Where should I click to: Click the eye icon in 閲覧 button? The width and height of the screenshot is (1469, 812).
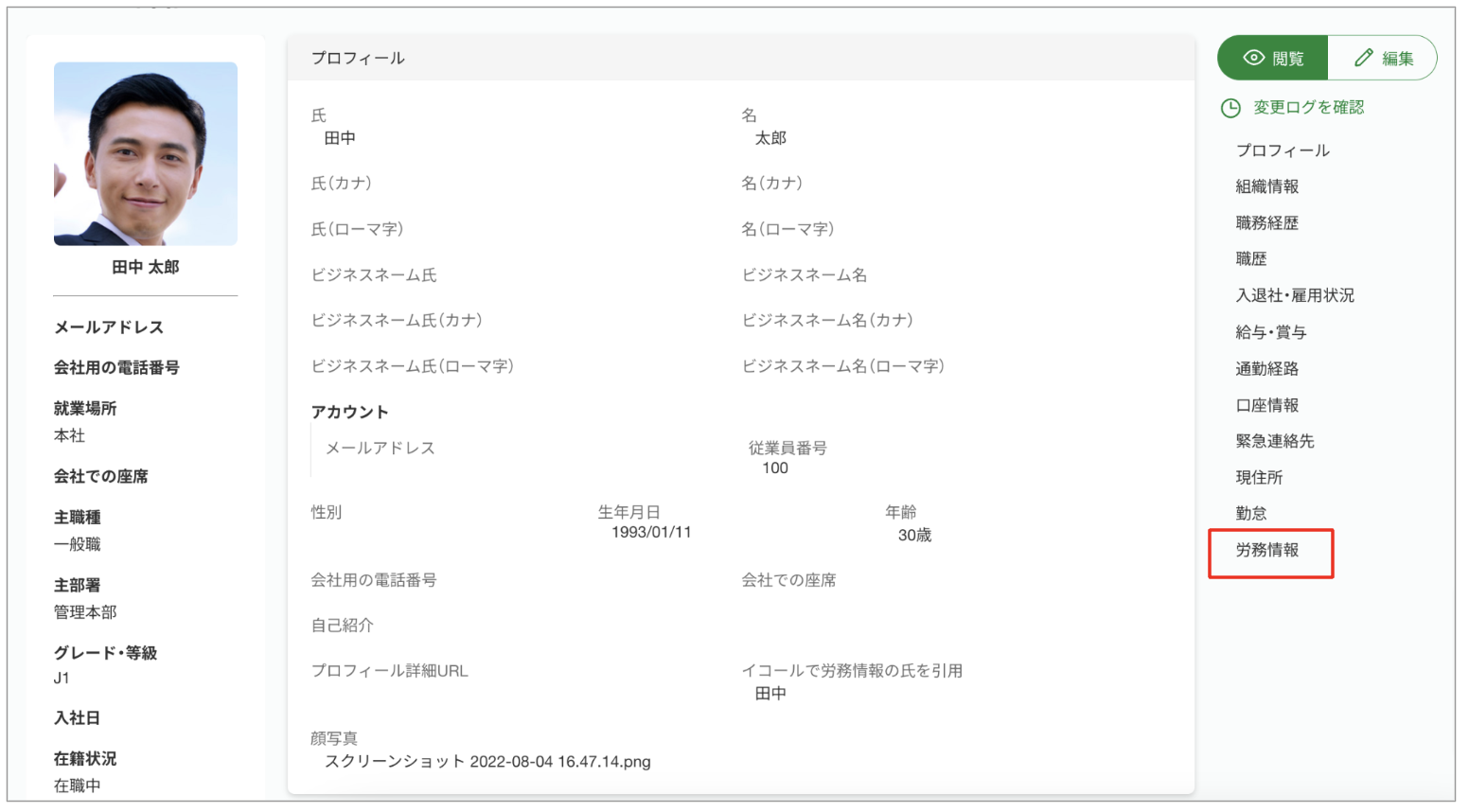[1254, 58]
